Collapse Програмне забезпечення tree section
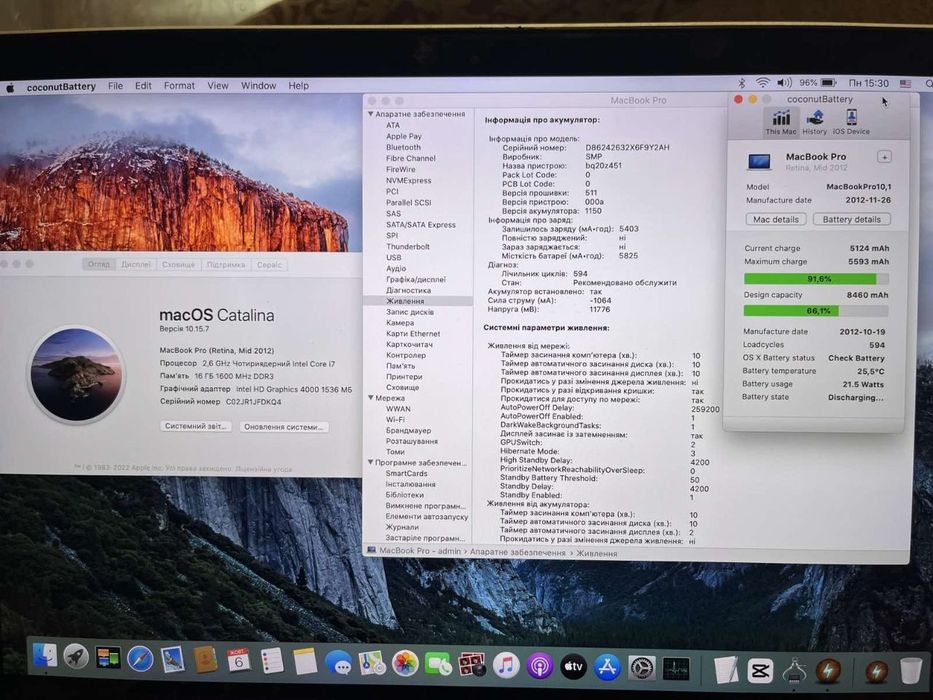Image resolution: width=933 pixels, height=700 pixels. point(371,462)
